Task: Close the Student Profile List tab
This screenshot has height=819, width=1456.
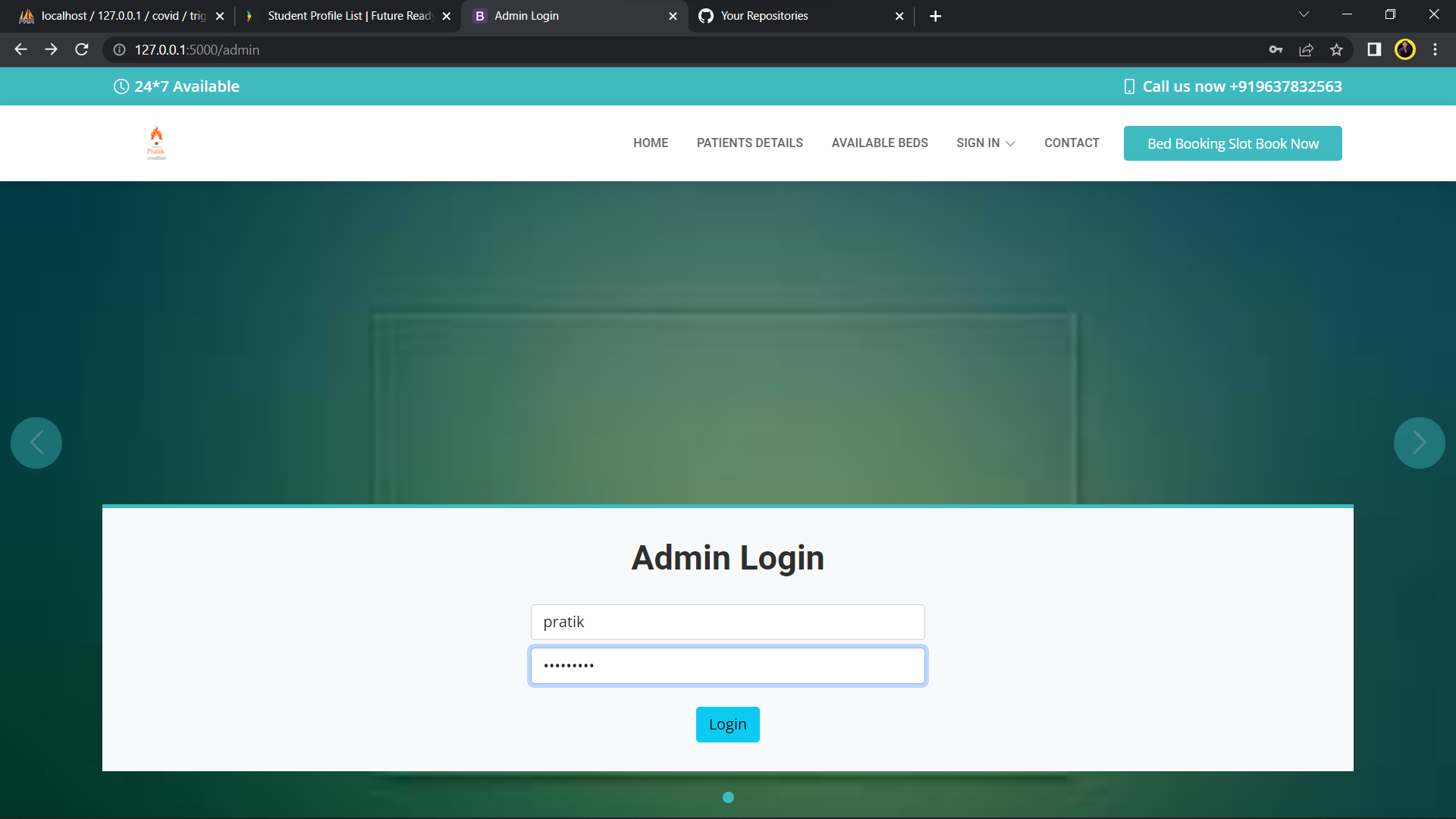Action: click(447, 16)
